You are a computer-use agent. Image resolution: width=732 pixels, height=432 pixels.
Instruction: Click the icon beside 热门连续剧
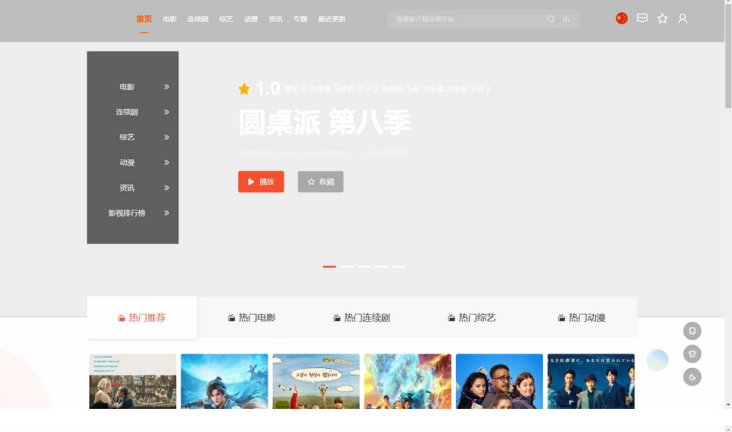click(337, 318)
